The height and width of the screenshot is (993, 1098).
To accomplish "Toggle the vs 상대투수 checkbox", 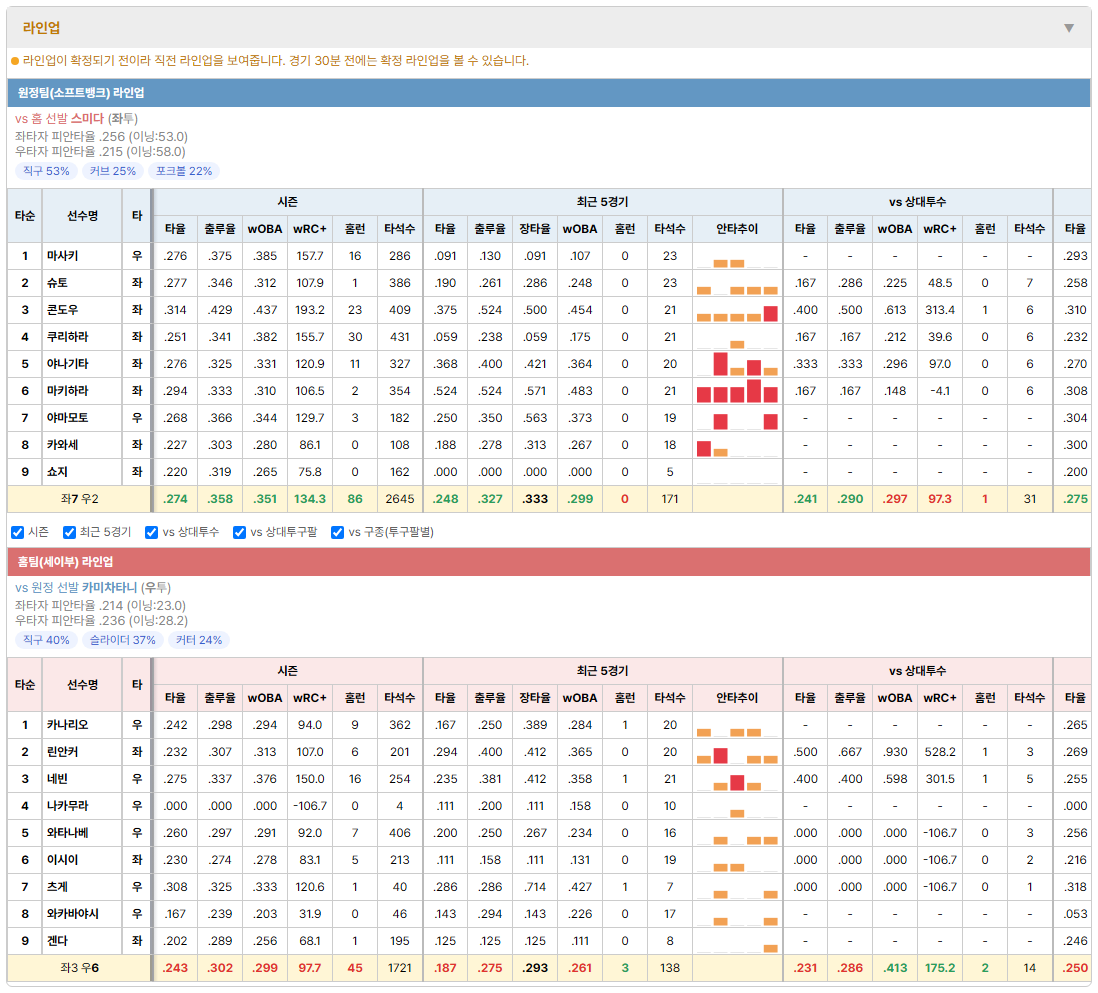I will [x=151, y=532].
